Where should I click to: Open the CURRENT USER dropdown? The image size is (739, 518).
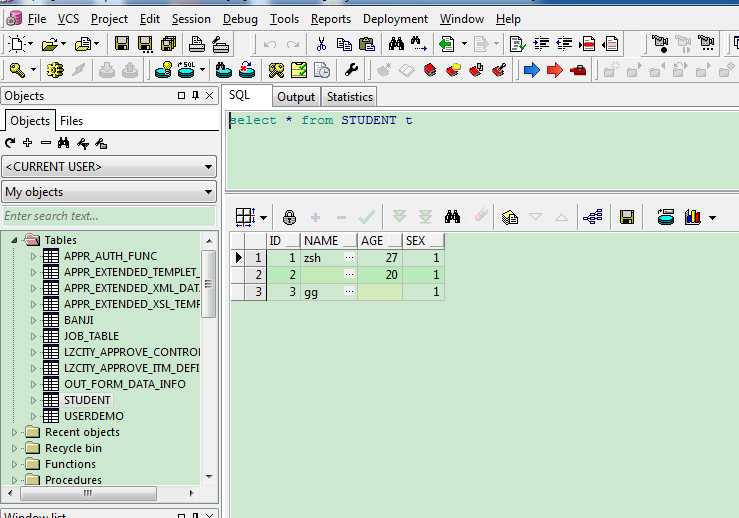click(208, 167)
